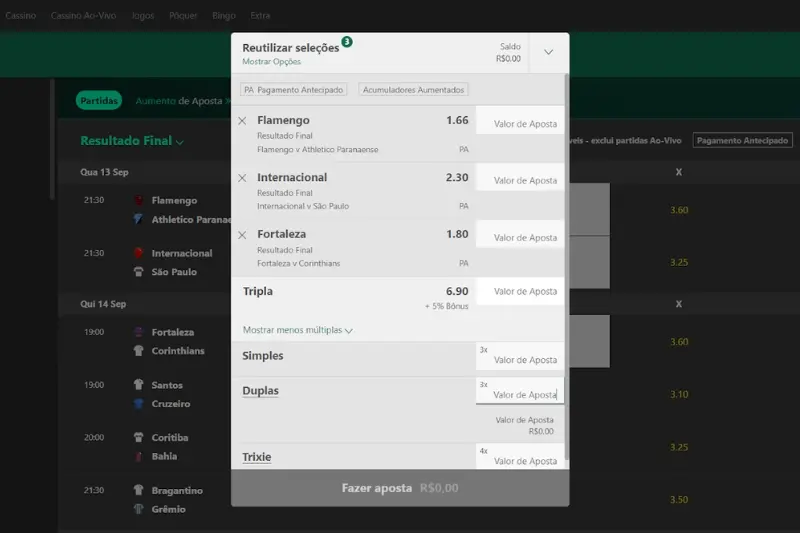The height and width of the screenshot is (533, 800).
Task: Click Internacional v São Paulo match text
Action: click(303, 206)
